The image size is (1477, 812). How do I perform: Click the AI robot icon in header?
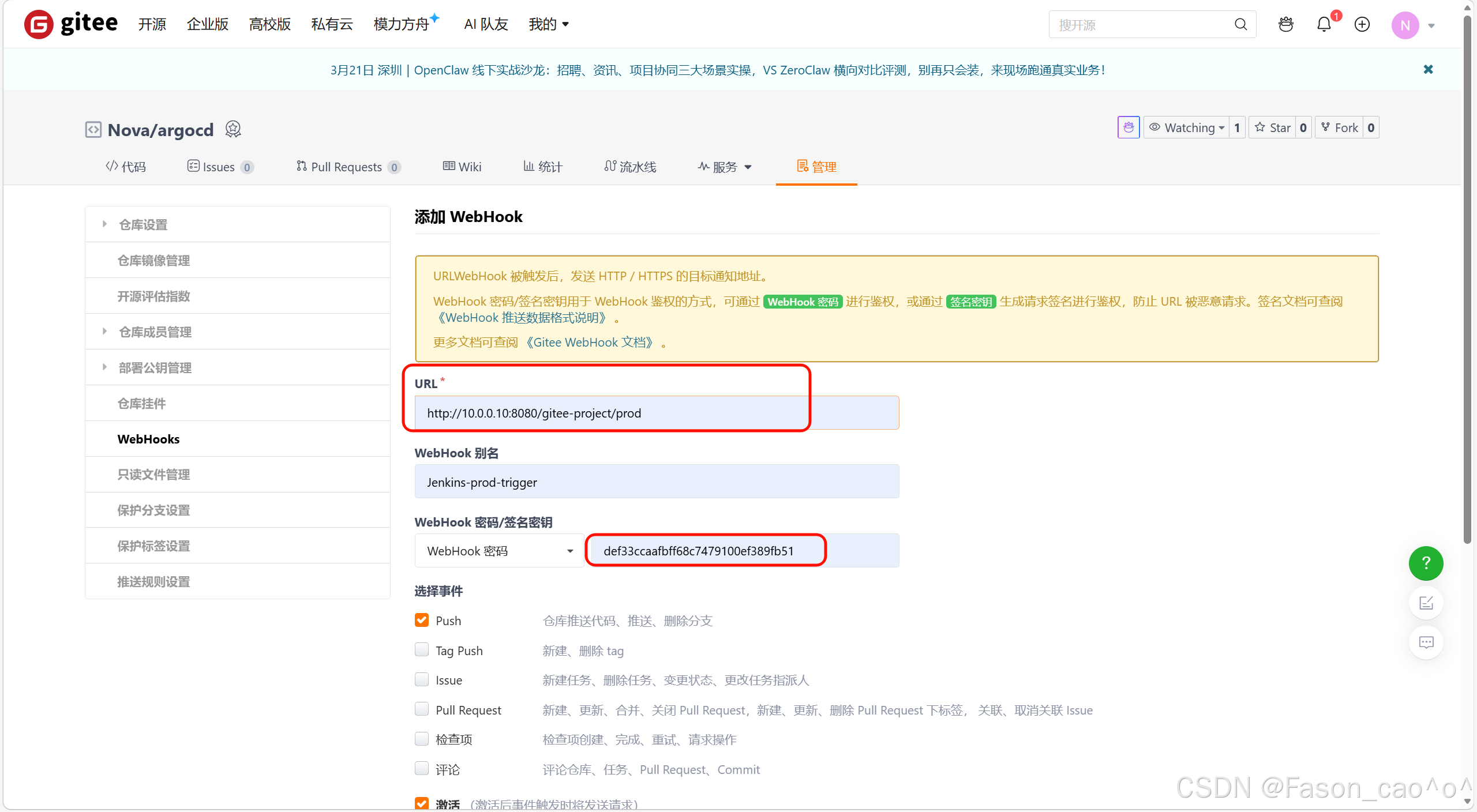pyautogui.click(x=1285, y=24)
